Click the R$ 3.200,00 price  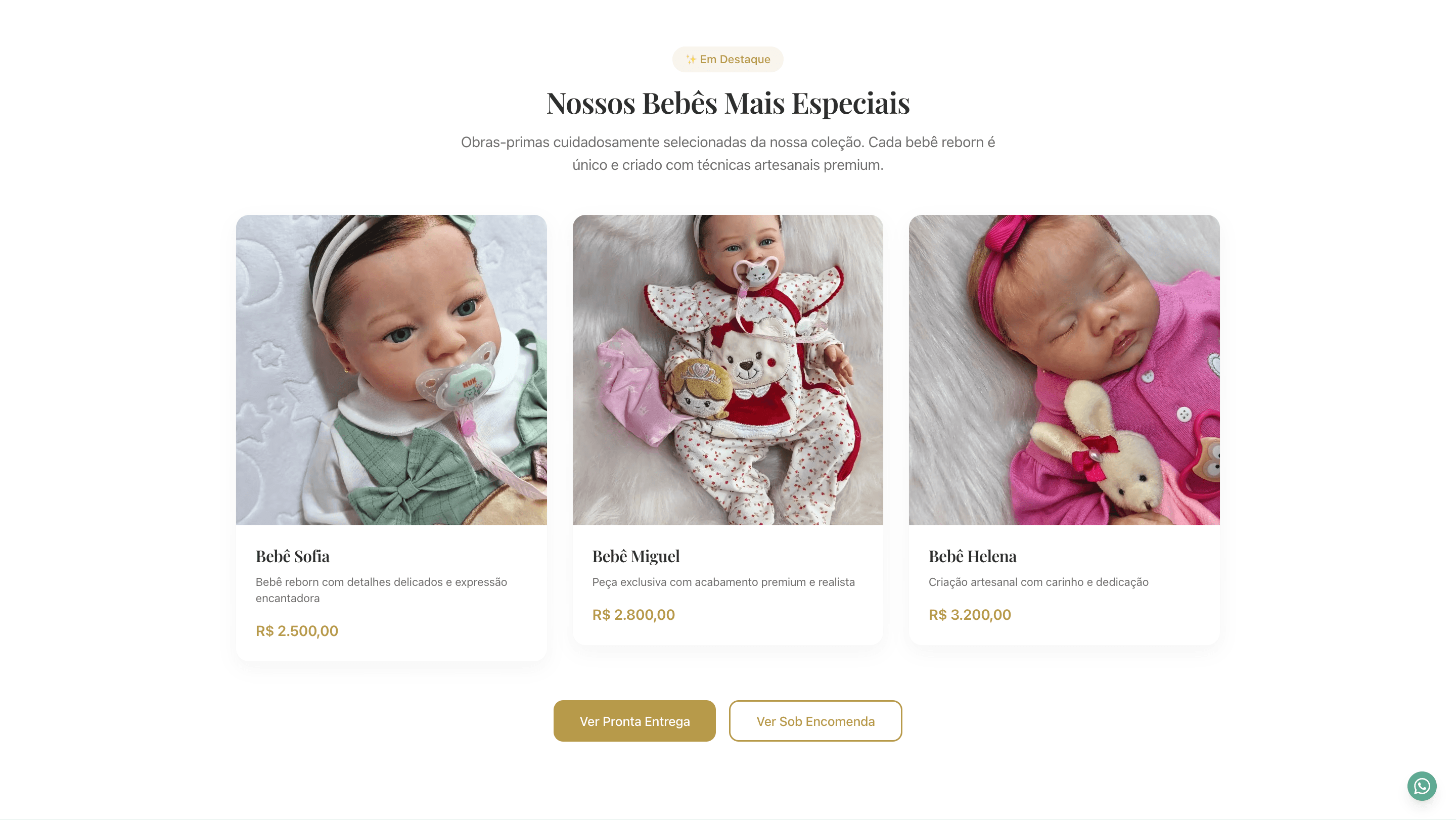[x=969, y=614]
